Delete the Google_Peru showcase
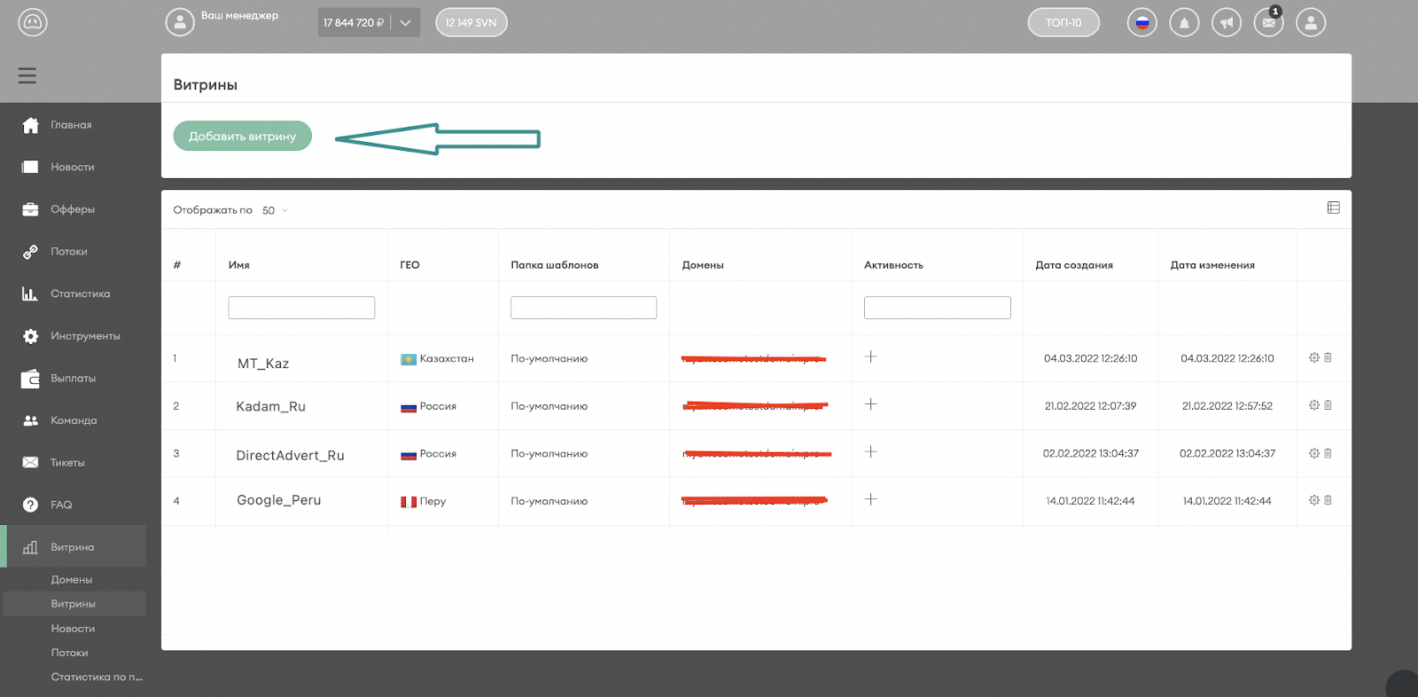 tap(1328, 500)
